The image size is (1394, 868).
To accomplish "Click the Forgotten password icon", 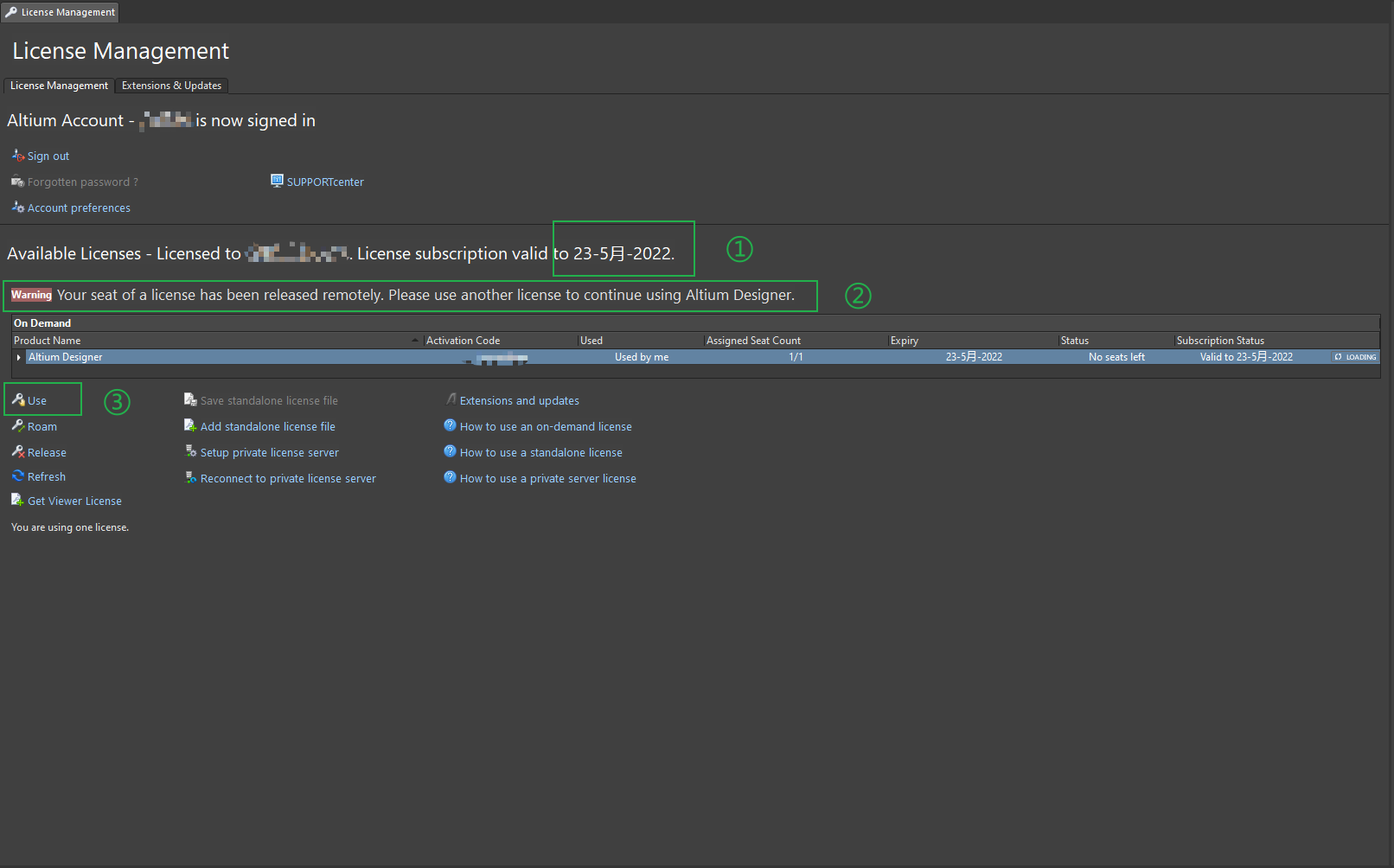I will click(17, 182).
